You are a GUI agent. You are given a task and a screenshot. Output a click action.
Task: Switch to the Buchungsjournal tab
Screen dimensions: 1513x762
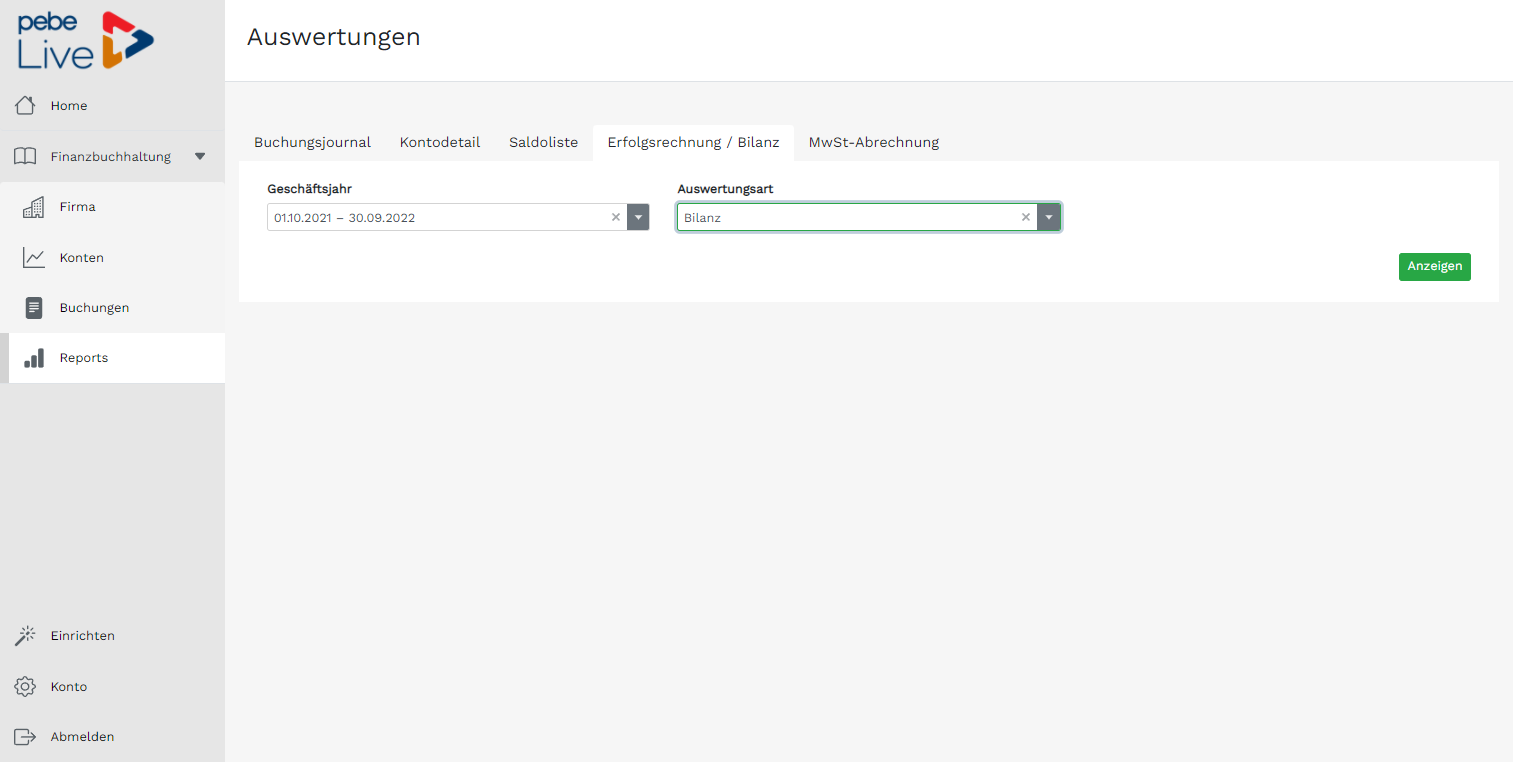pyautogui.click(x=312, y=142)
